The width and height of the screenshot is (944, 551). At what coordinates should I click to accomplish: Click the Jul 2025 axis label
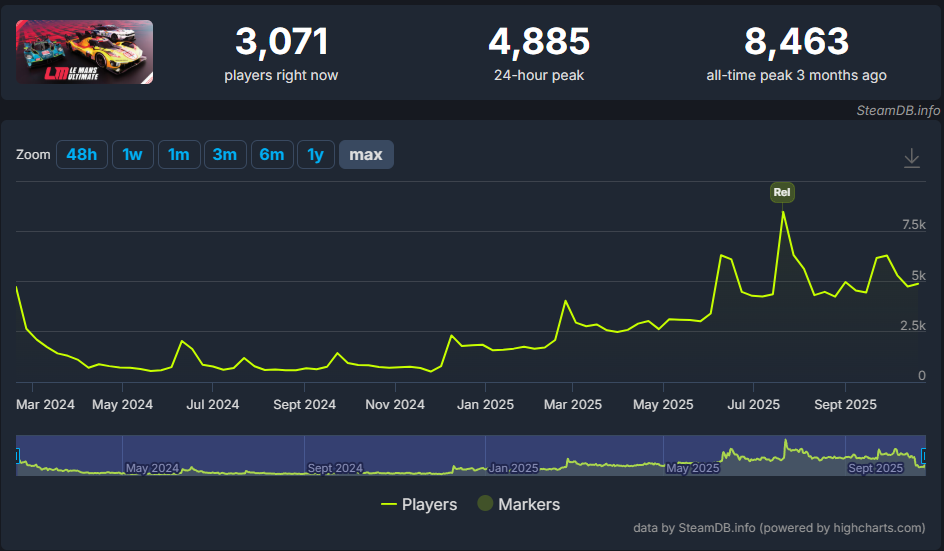pyautogui.click(x=753, y=405)
